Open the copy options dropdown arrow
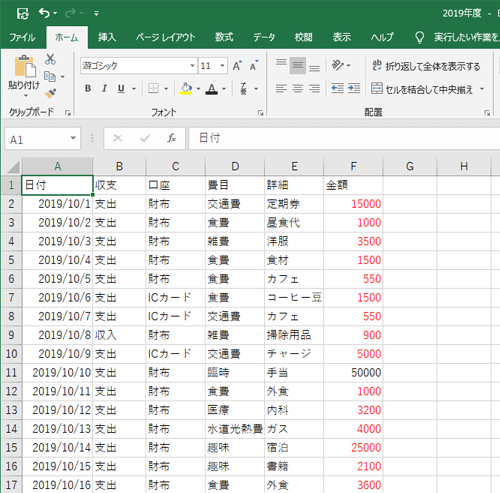Screen dimensions: 500x493 tap(63, 77)
